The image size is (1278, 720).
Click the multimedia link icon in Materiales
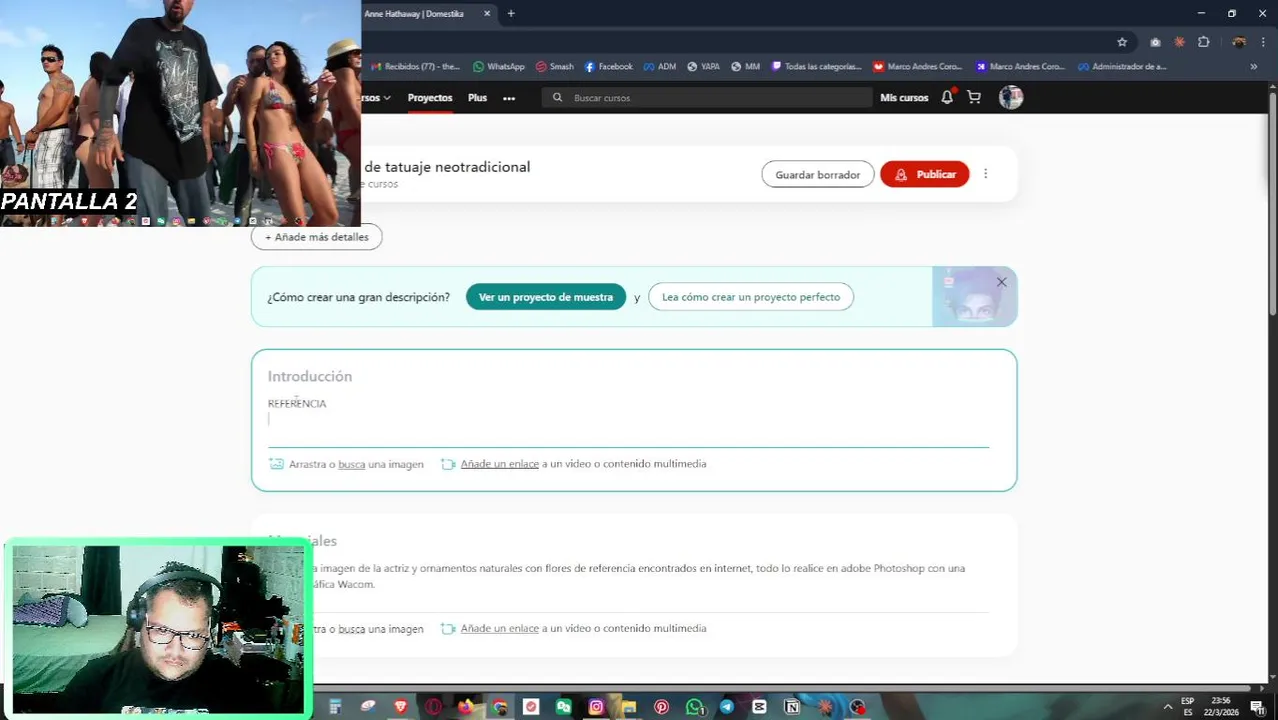pyautogui.click(x=448, y=629)
